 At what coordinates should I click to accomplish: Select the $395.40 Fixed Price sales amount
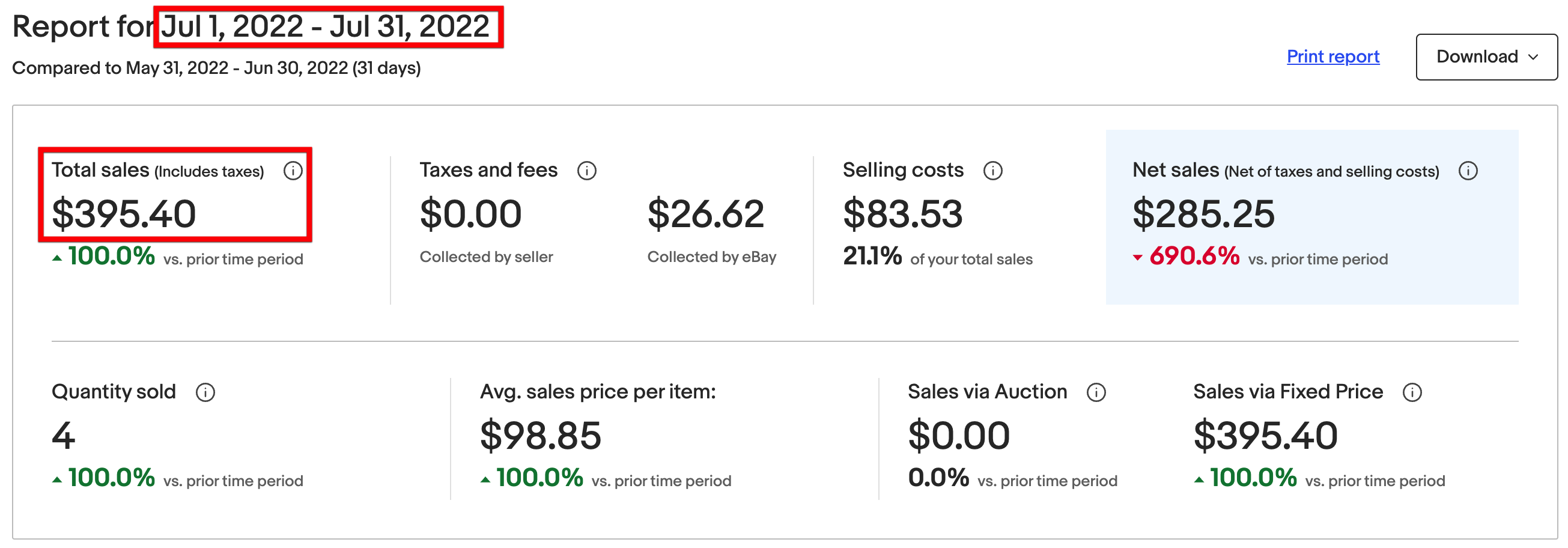pyautogui.click(x=1265, y=436)
